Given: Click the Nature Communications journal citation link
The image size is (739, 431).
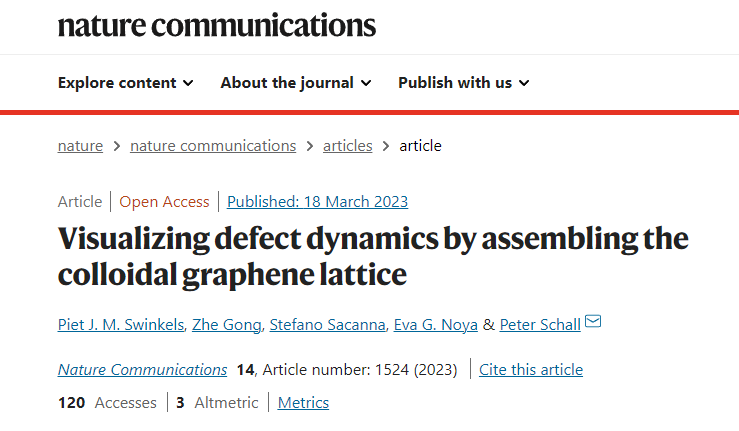Looking at the screenshot, I should click(x=142, y=370).
